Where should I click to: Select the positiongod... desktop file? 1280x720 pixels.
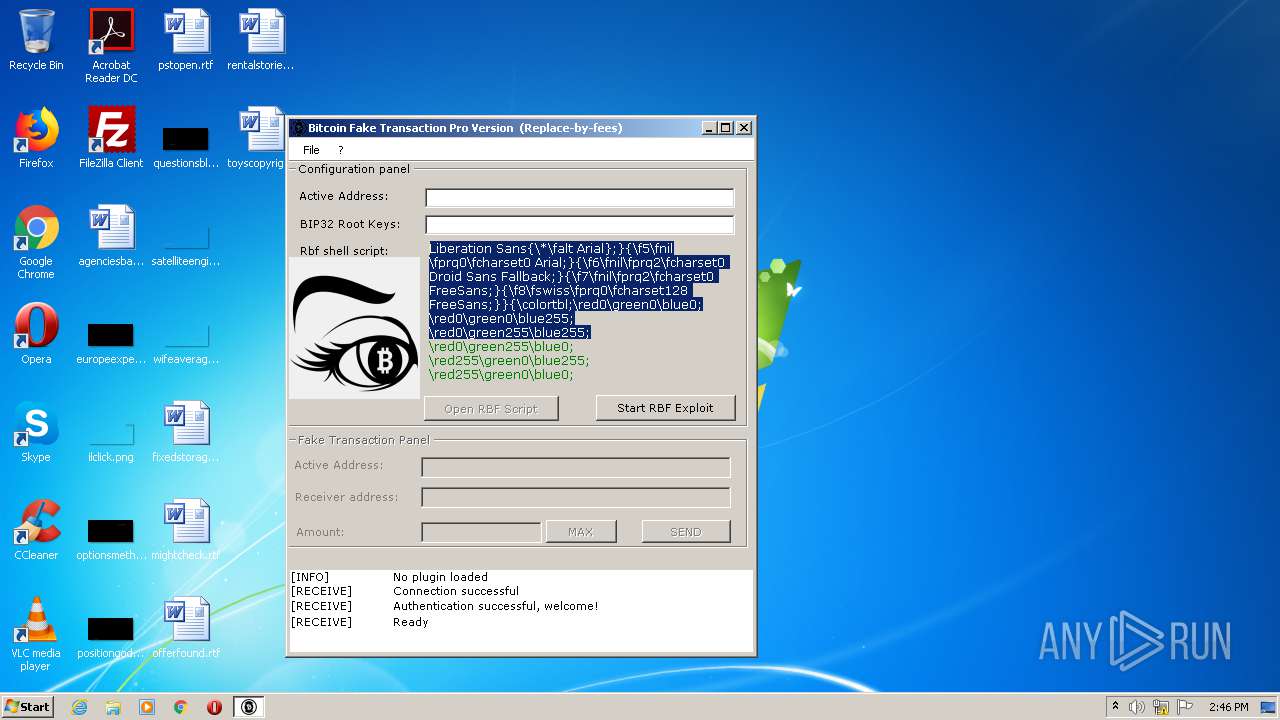pyautogui.click(x=111, y=636)
